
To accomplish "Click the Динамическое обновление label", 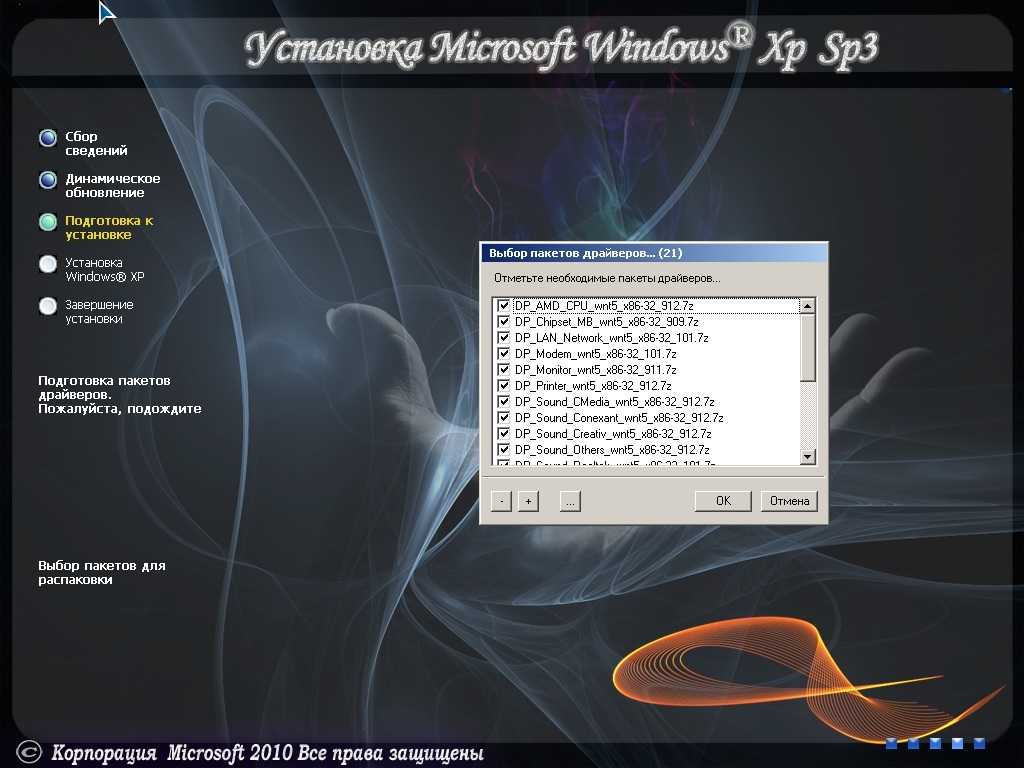I will (x=112, y=185).
